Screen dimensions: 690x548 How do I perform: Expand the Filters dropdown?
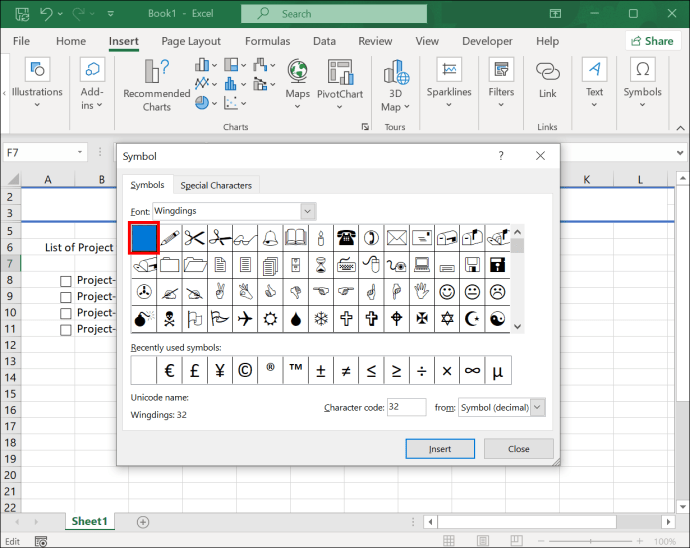coord(501,105)
